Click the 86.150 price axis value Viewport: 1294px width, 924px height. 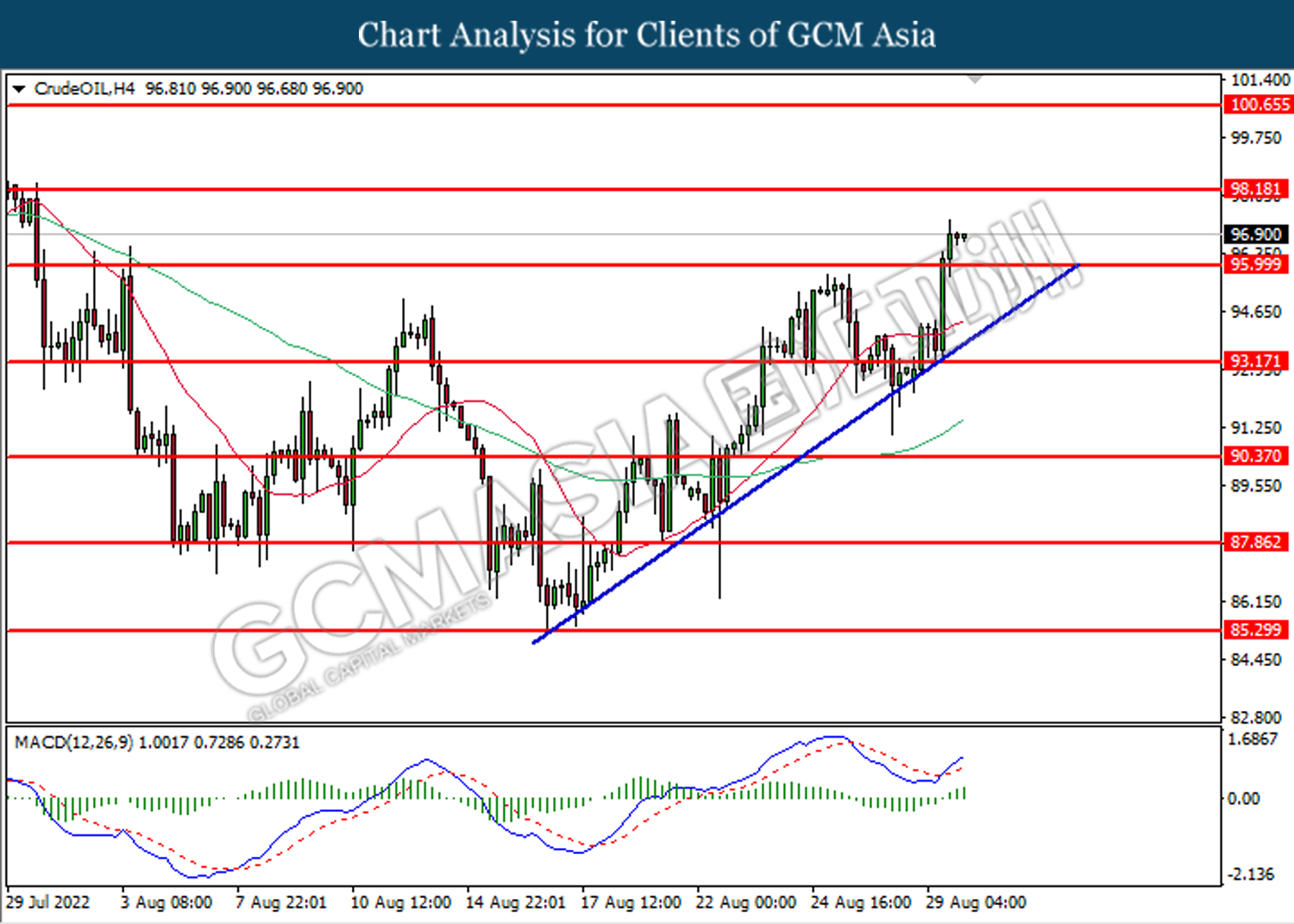coord(1256,601)
